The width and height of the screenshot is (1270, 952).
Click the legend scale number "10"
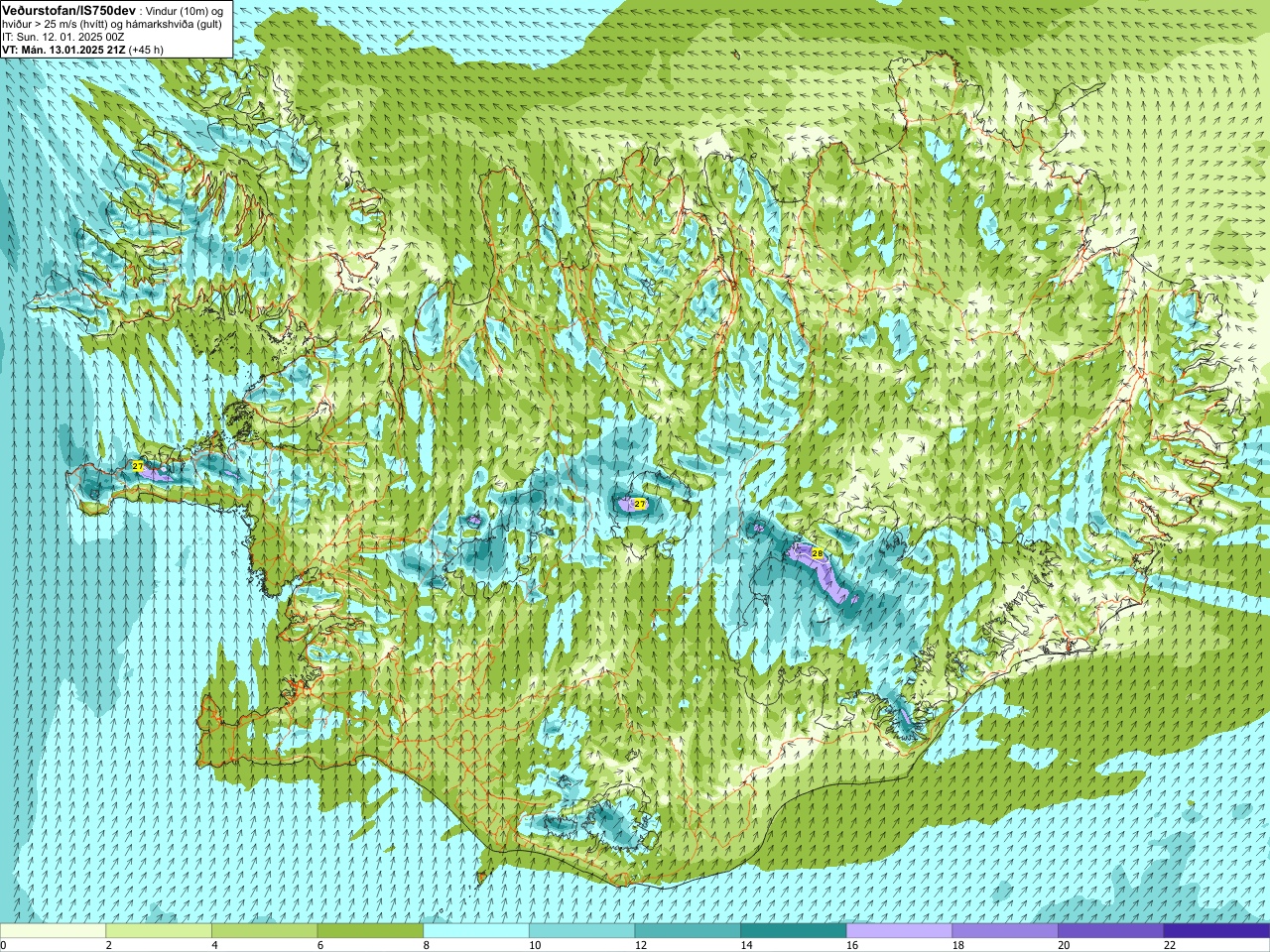click(535, 945)
